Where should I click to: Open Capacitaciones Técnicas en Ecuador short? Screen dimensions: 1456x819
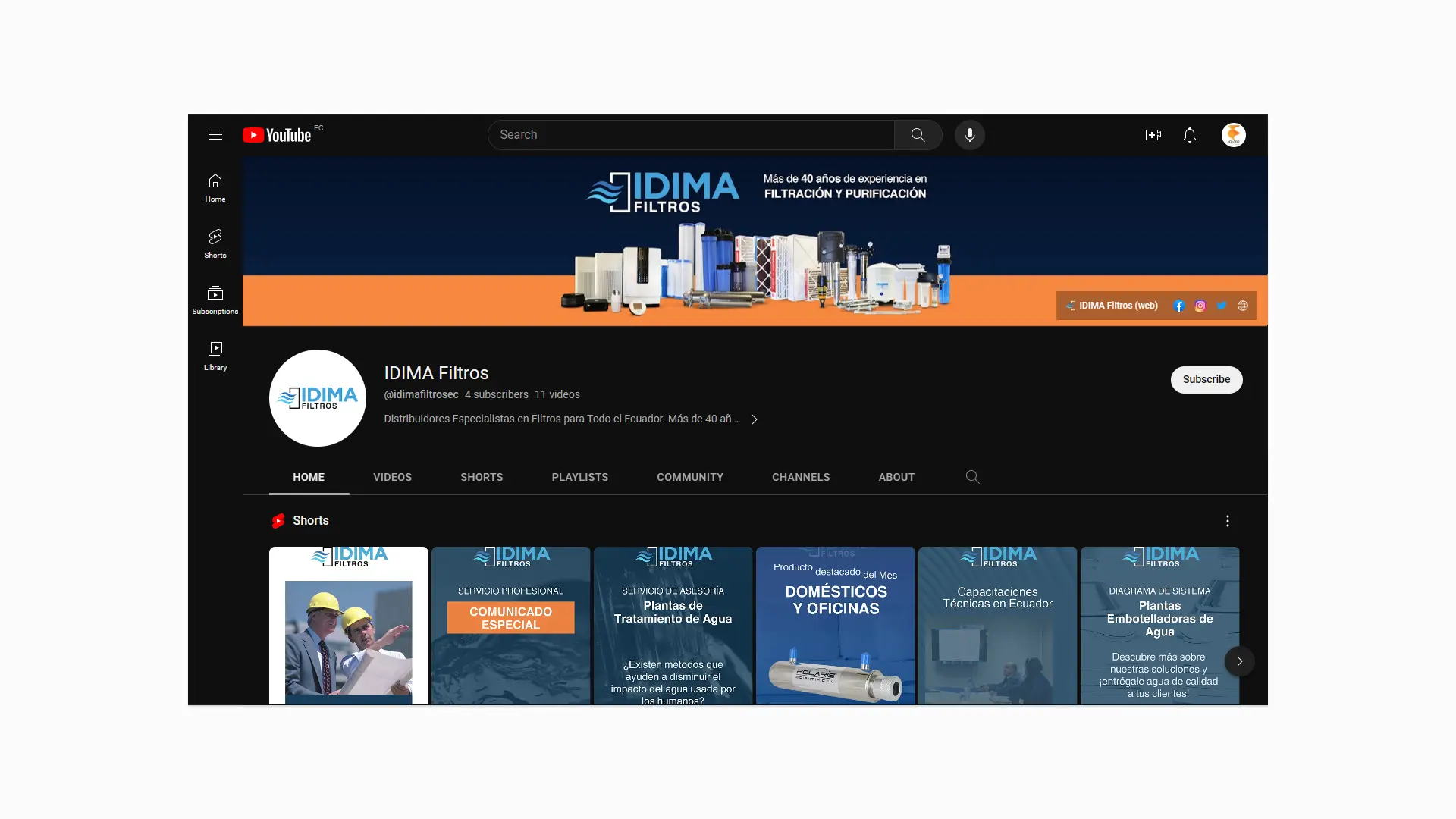tap(998, 626)
